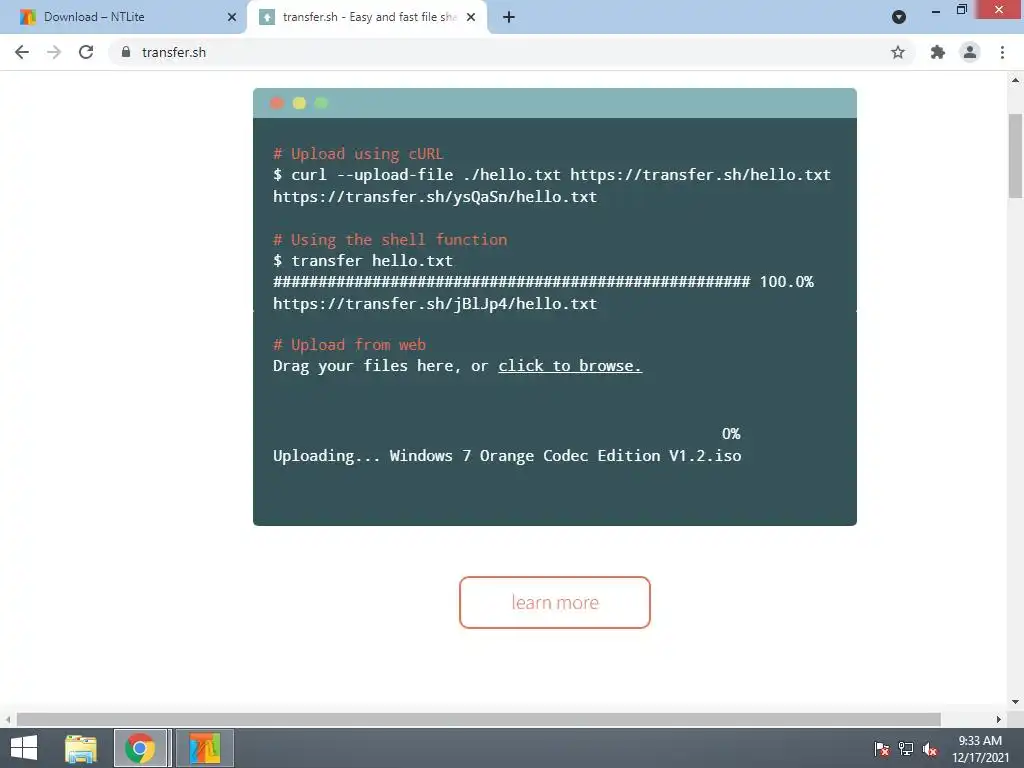1024x768 pixels.
Task: Go back to the previous page
Action: [x=22, y=52]
